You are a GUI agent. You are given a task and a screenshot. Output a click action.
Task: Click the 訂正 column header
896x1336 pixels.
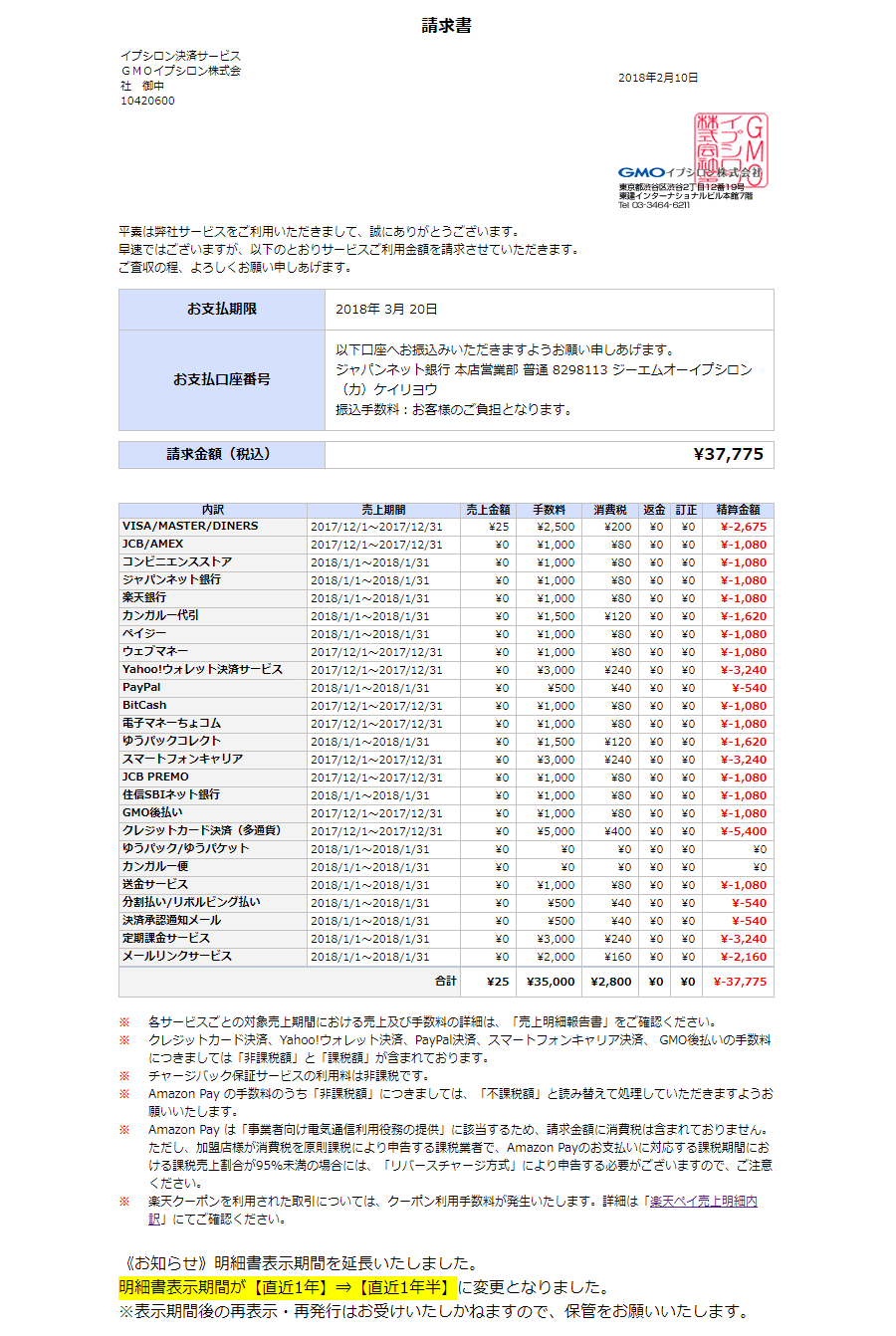tap(686, 510)
